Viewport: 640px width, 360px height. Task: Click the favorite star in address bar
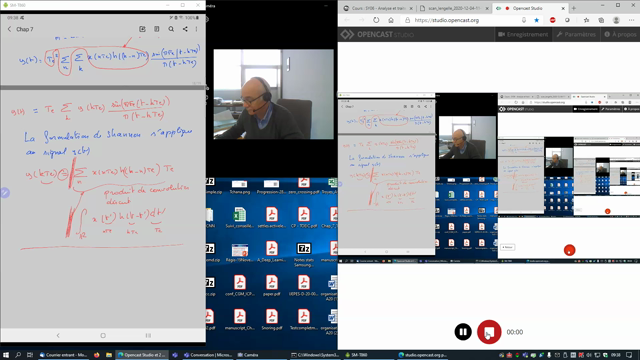click(x=537, y=20)
